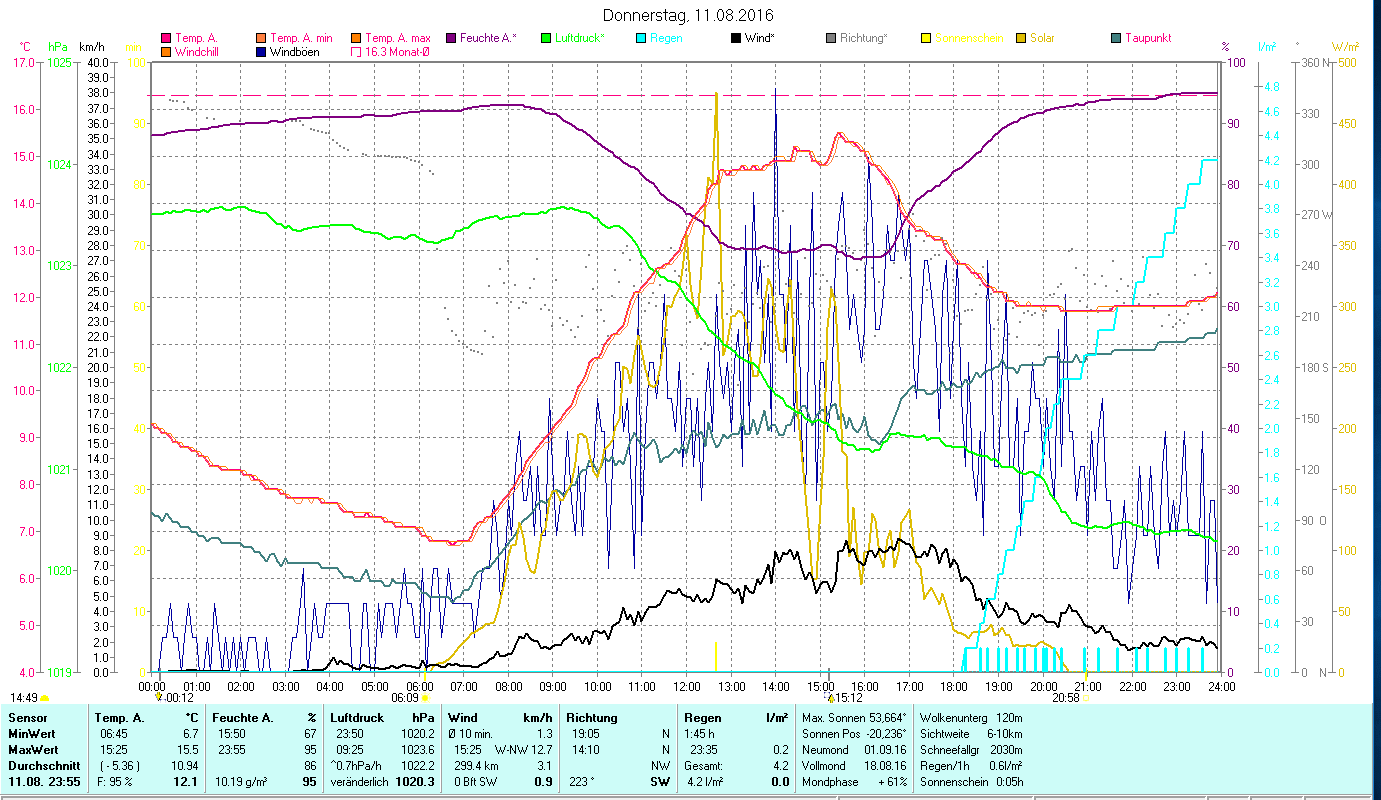Select the MinWert row label
This screenshot has height=800, width=1381.
pos(32,734)
